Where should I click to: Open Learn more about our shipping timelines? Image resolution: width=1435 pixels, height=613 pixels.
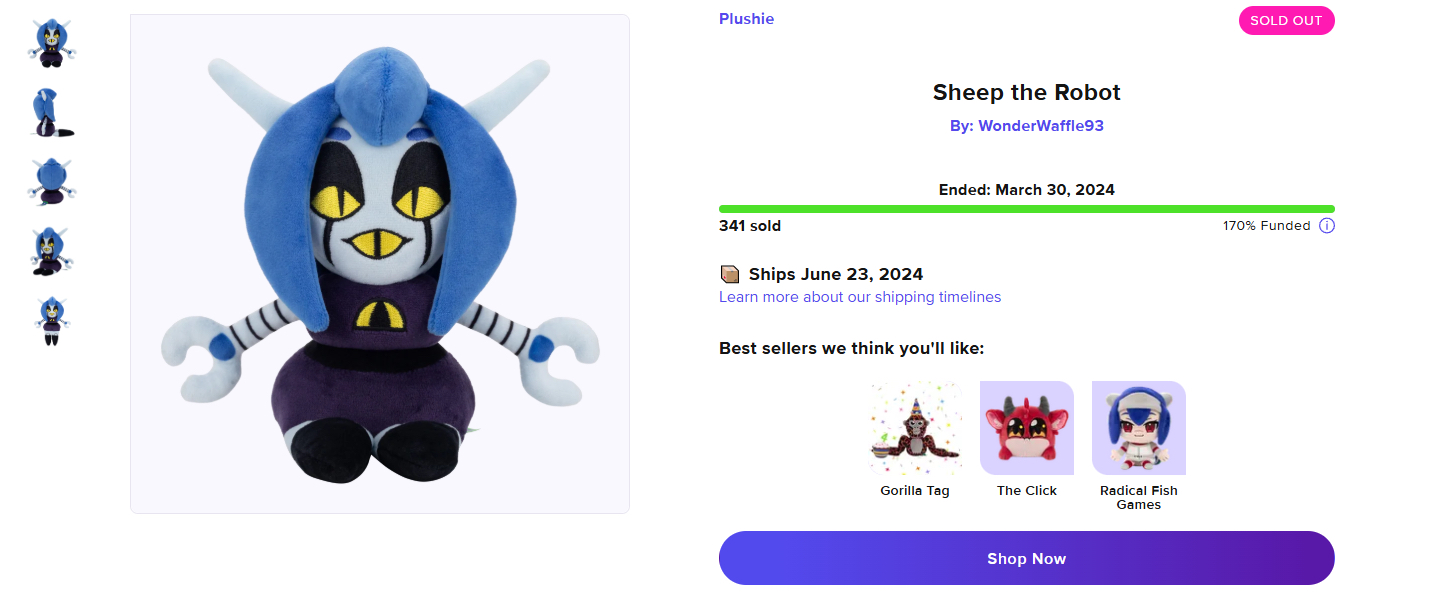point(860,297)
